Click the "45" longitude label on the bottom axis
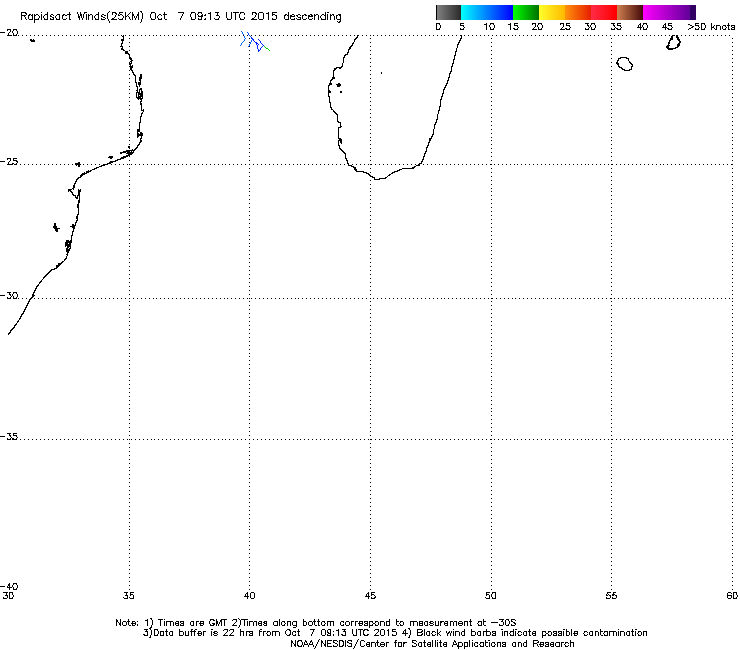 (x=370, y=596)
